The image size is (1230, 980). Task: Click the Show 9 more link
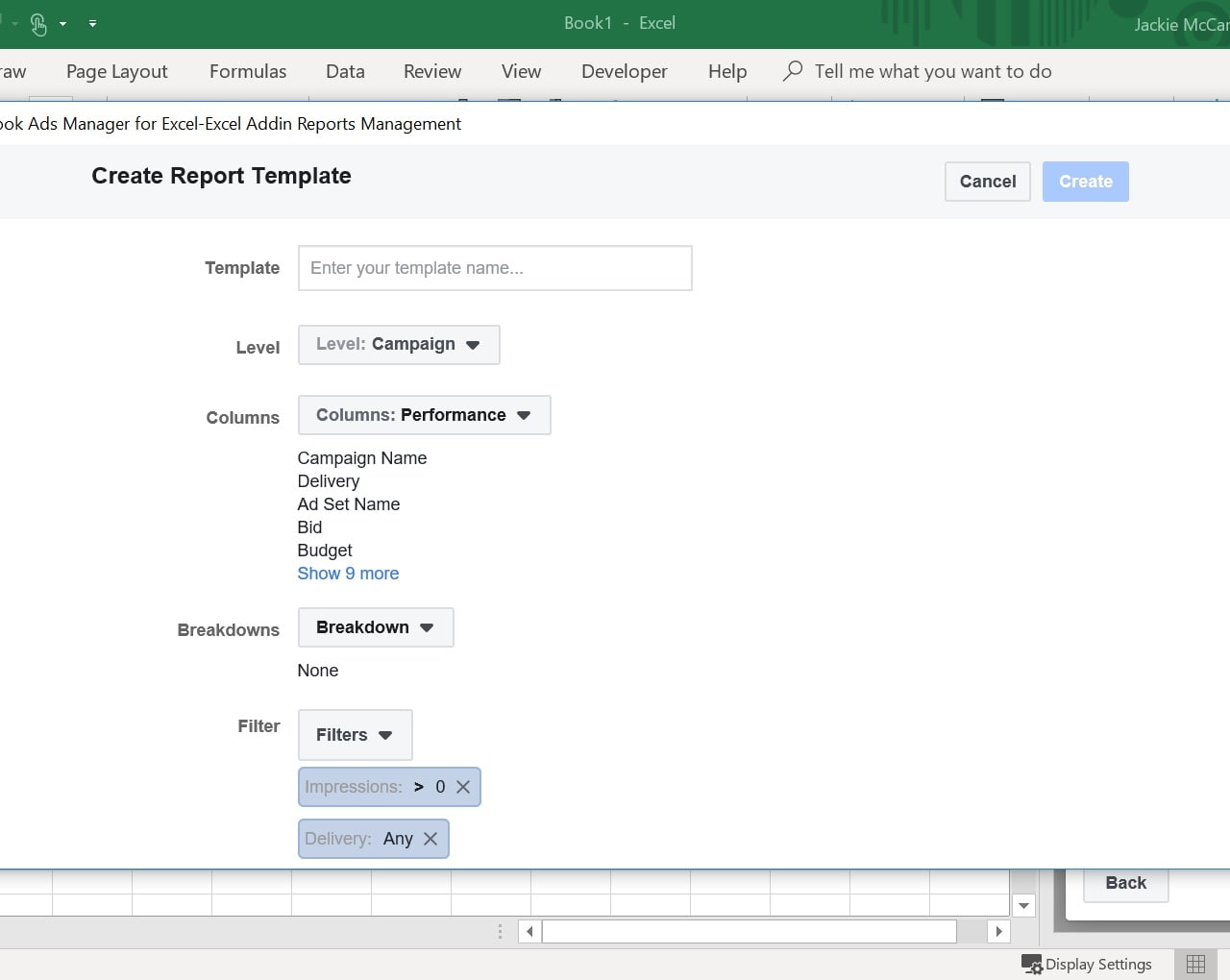[348, 574]
